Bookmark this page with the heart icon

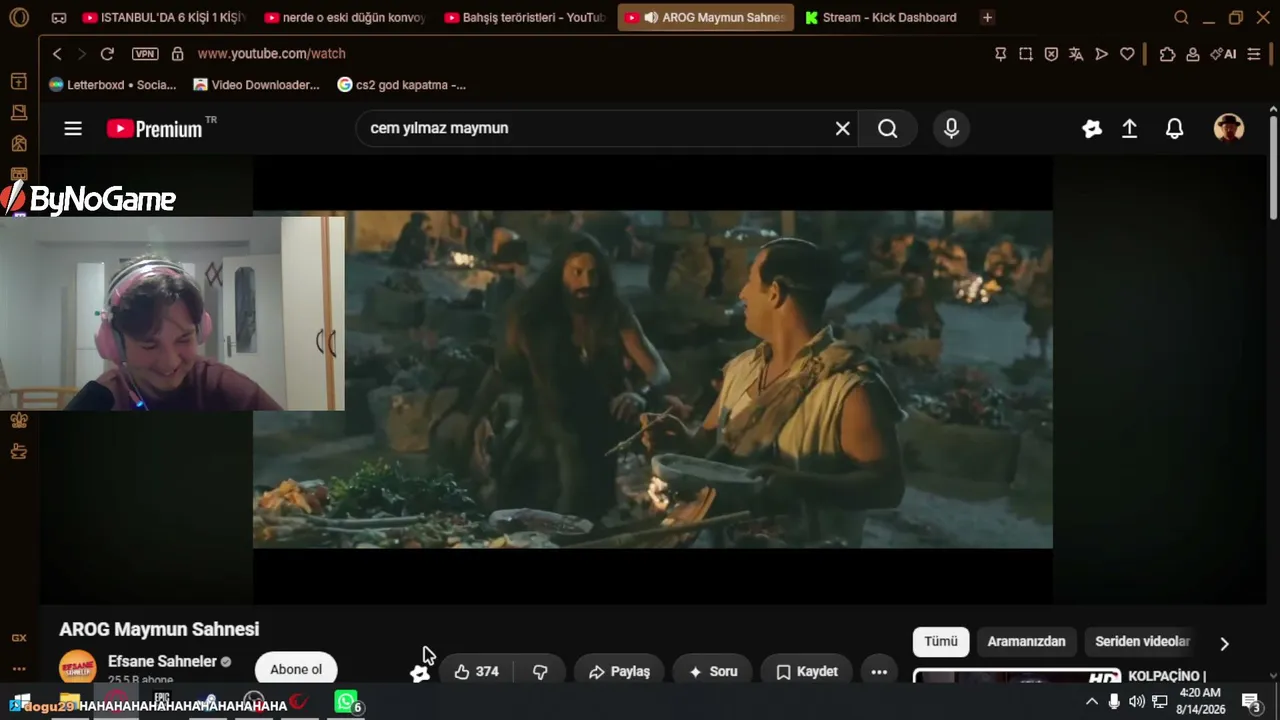coord(1127,54)
